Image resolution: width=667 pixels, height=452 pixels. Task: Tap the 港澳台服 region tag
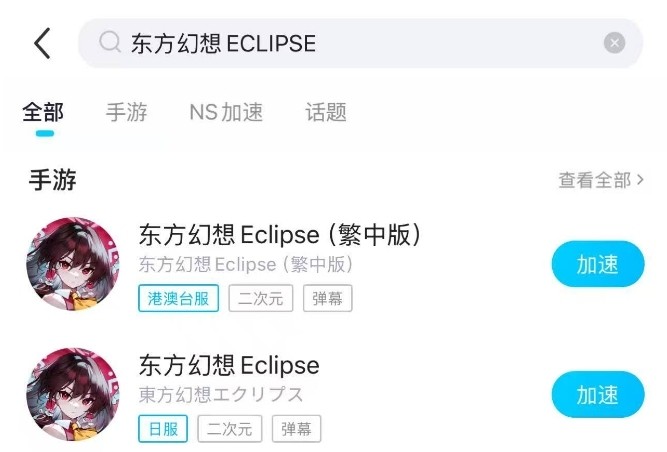click(x=179, y=297)
